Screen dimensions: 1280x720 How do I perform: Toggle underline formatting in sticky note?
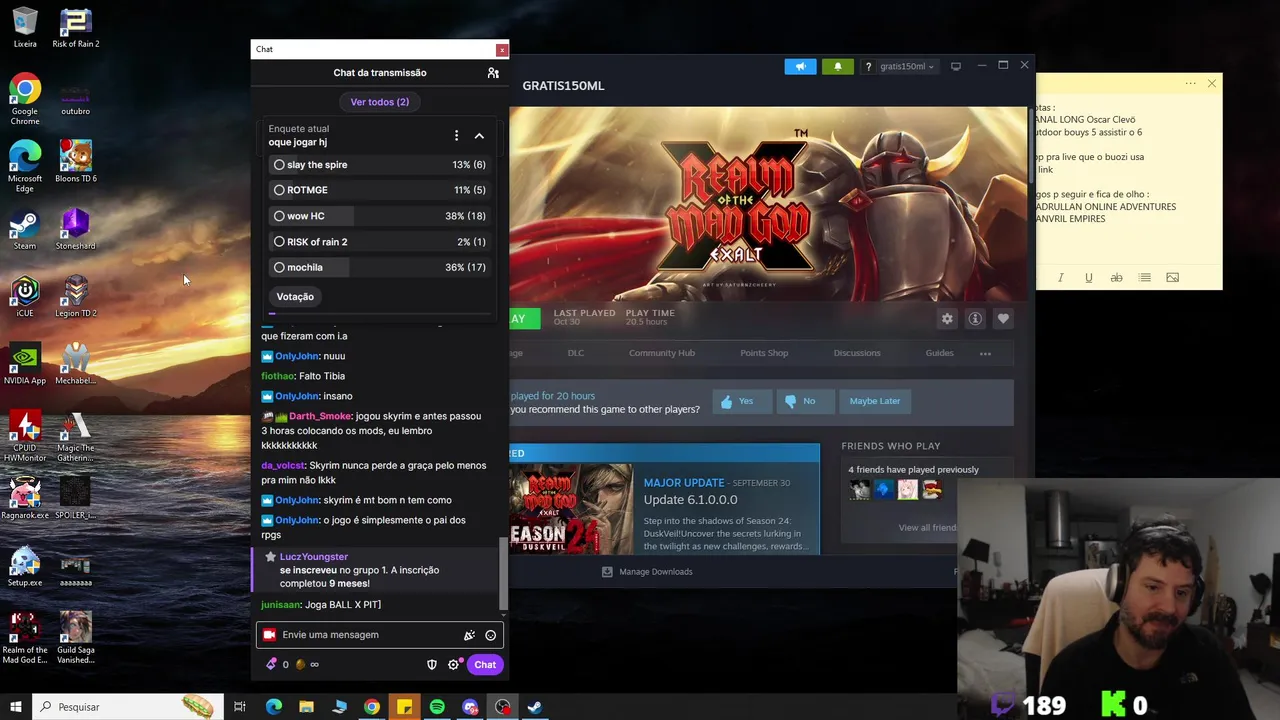(x=1089, y=278)
